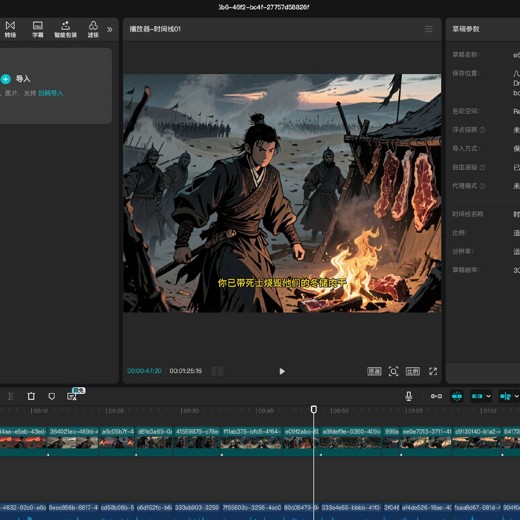Click the 比例 aspect ratio button

pos(413,371)
